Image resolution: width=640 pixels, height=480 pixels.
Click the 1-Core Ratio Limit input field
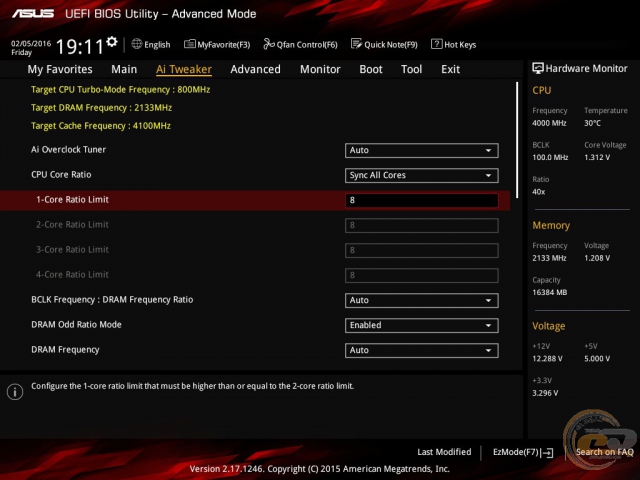(421, 200)
